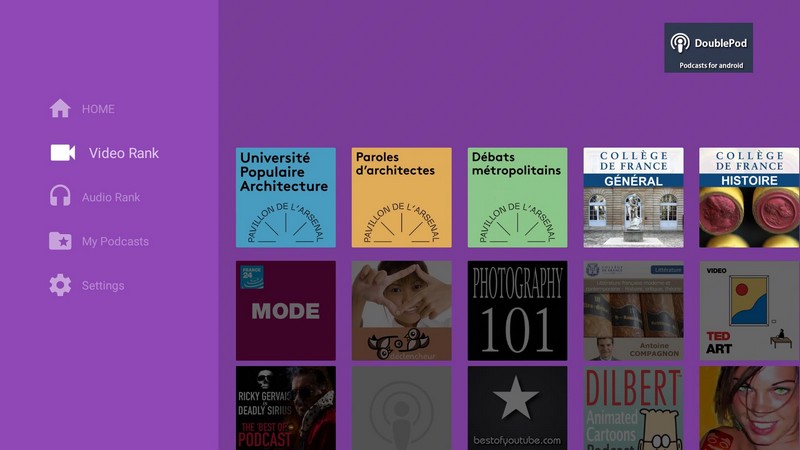Open the hands-framing-face podcast tile

pyautogui.click(x=402, y=311)
